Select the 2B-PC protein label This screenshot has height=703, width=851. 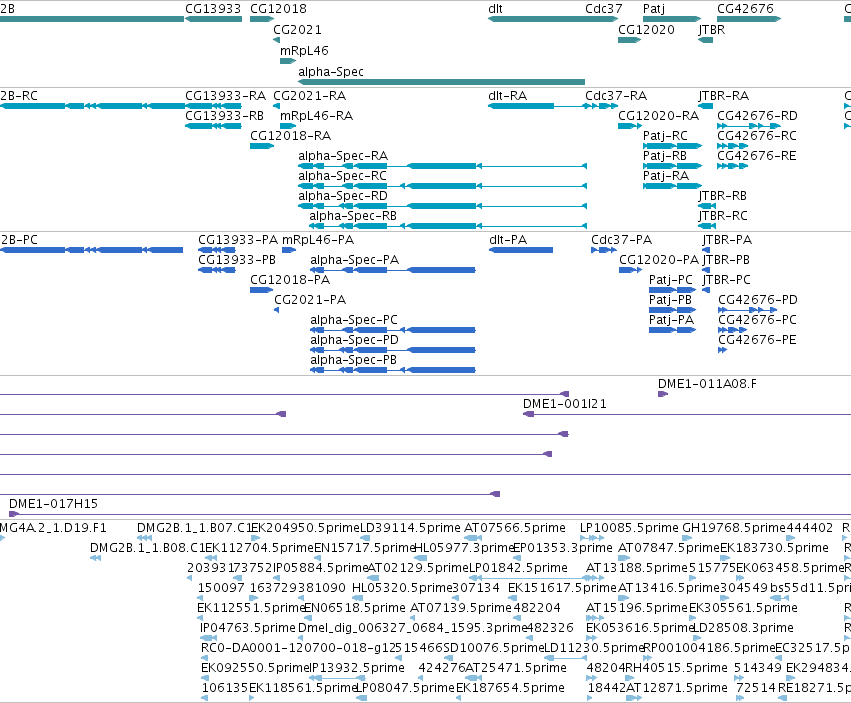[x=19, y=240]
